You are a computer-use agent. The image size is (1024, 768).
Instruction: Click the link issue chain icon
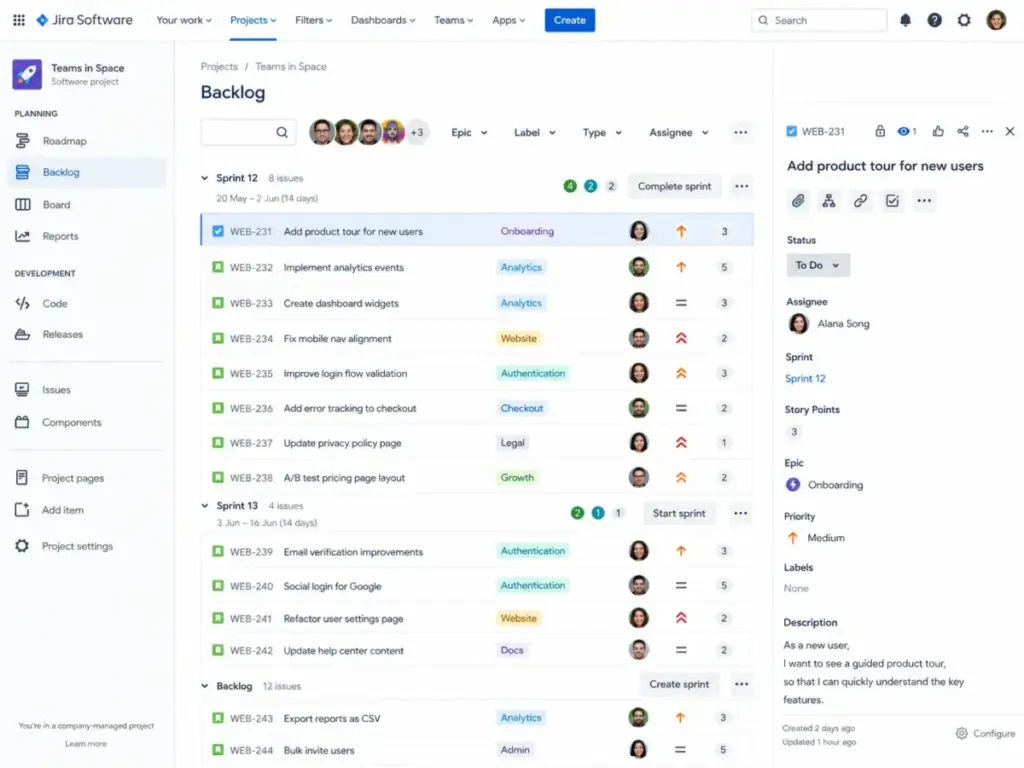pyautogui.click(x=860, y=201)
